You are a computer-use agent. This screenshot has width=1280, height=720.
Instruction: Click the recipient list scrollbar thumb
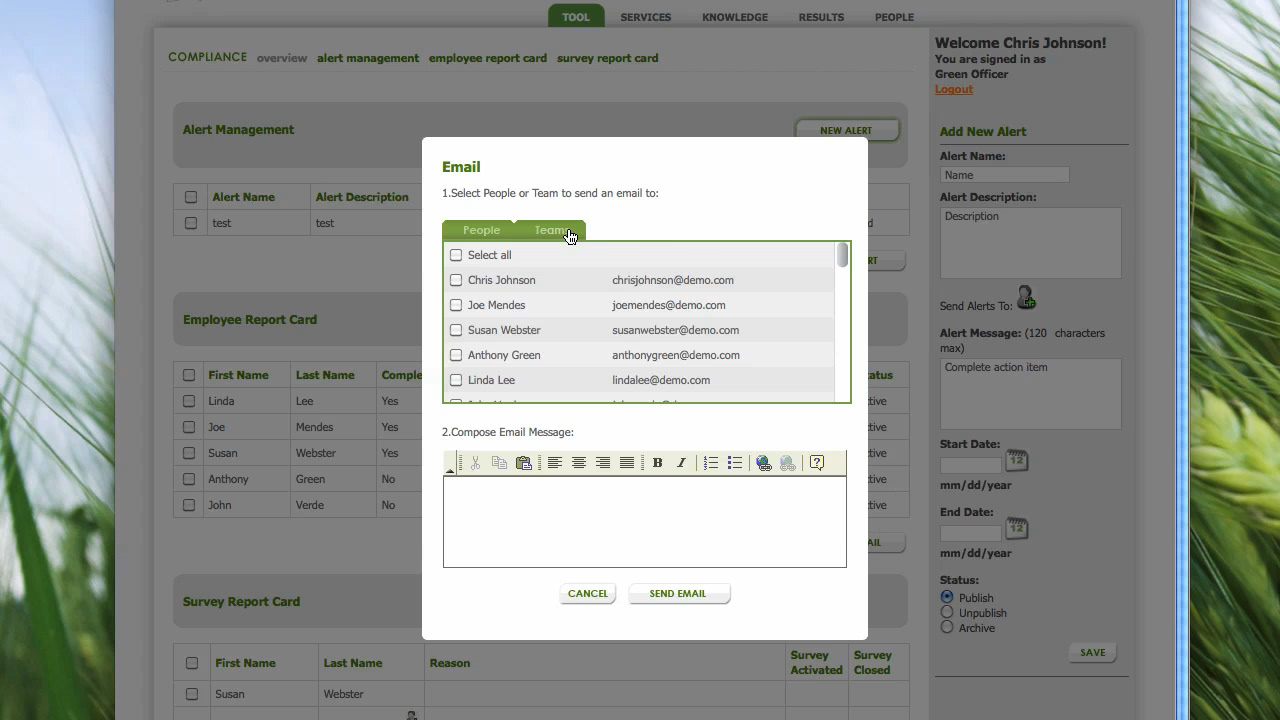tap(843, 256)
